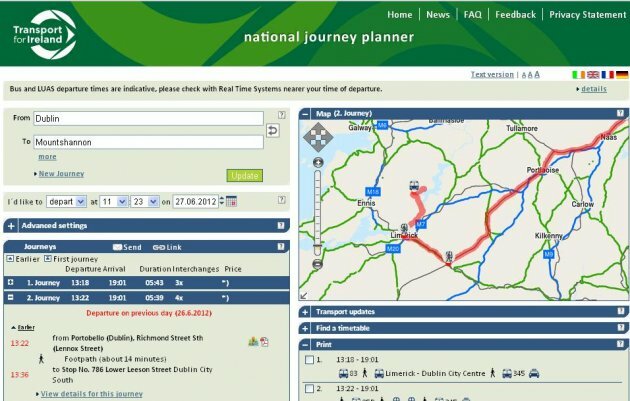
Task: Click the From field containing Dublin
Action: [x=148, y=119]
